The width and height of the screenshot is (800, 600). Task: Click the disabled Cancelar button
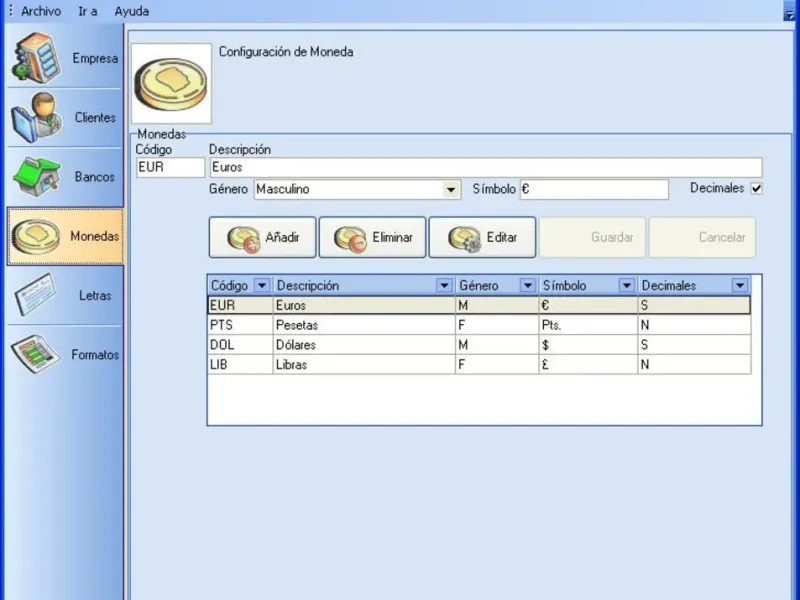point(702,237)
